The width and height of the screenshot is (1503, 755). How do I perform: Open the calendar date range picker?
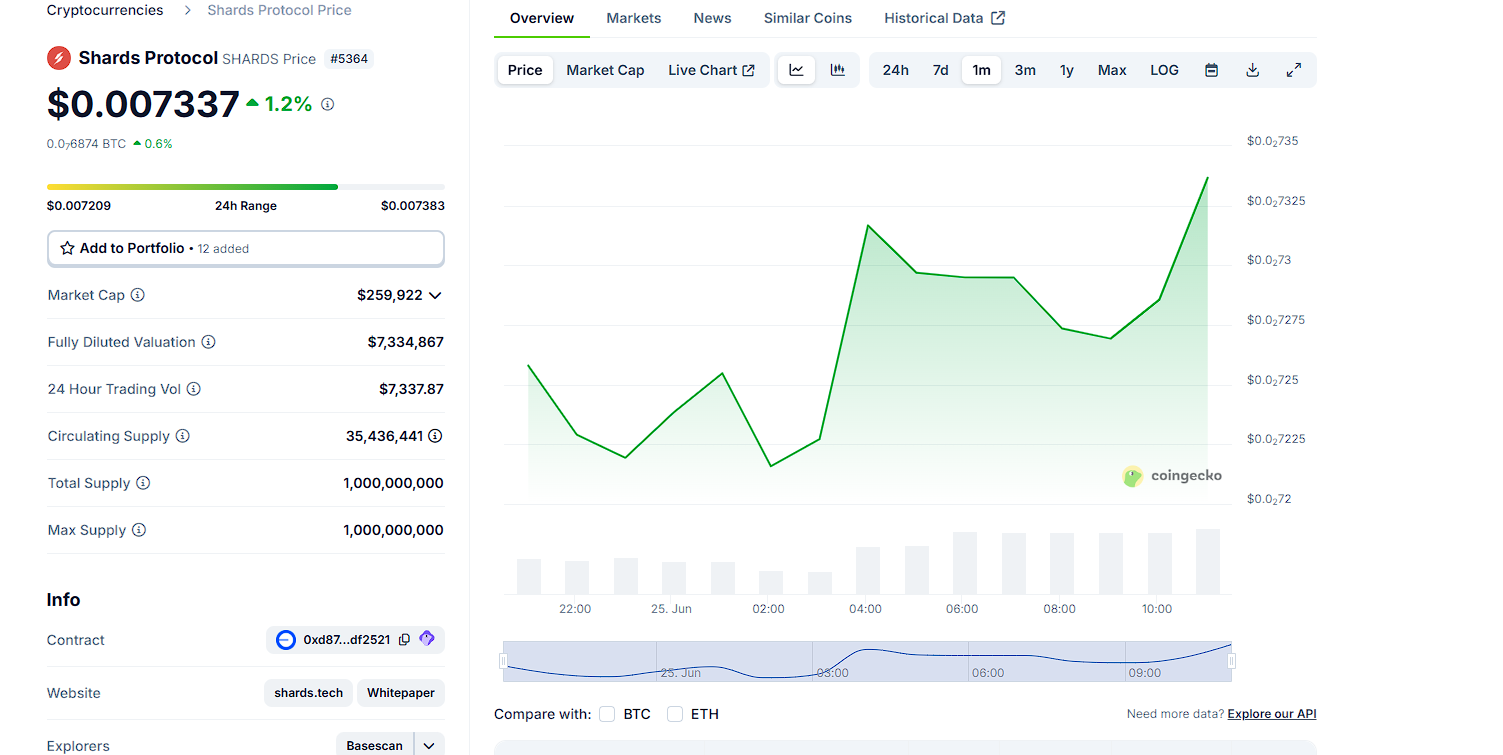tap(1211, 70)
